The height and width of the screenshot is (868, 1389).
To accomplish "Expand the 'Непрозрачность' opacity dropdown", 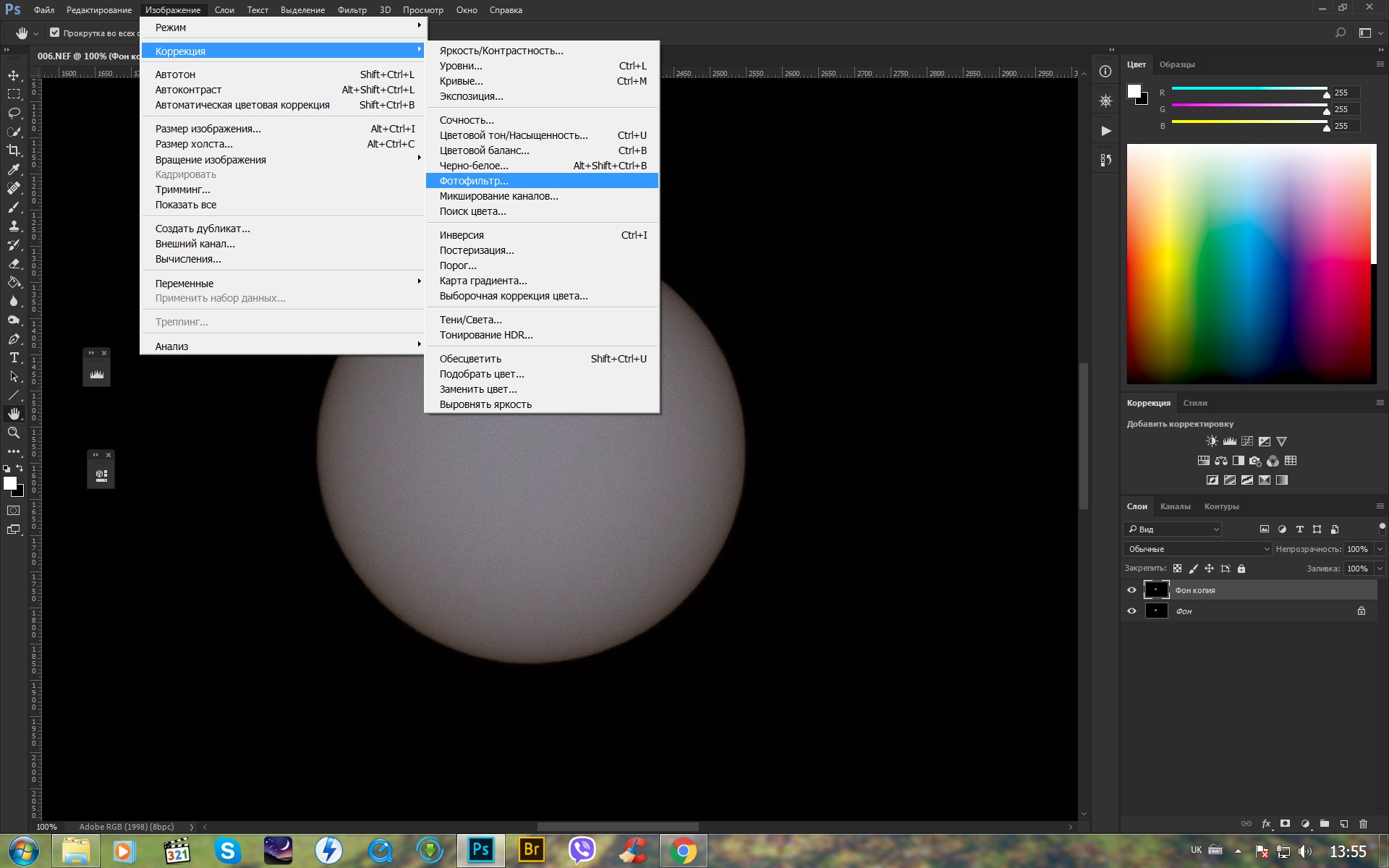I will pyautogui.click(x=1380, y=549).
